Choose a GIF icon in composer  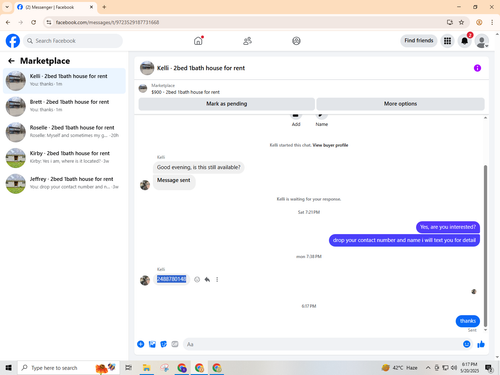(175, 344)
